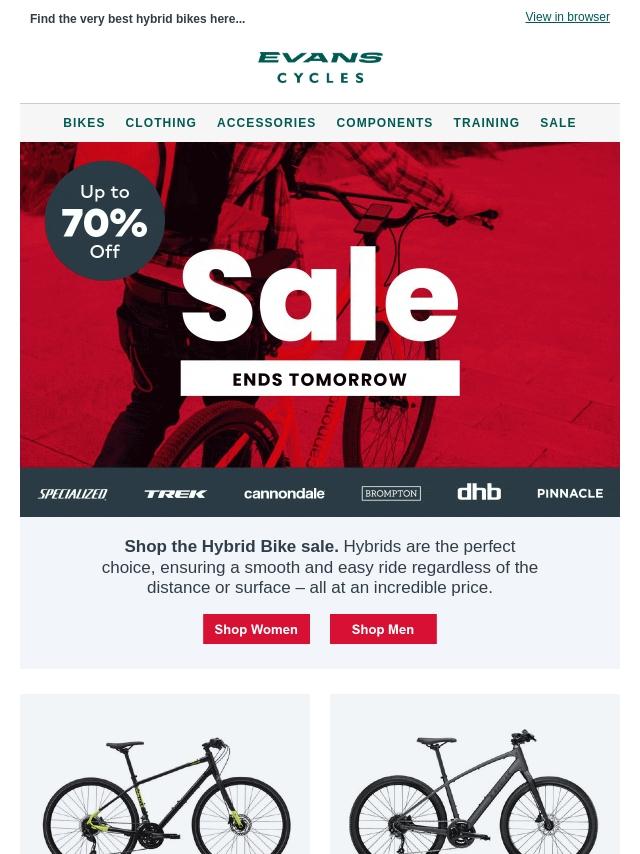Click the Shop Men button
640x854 pixels.
383,629
